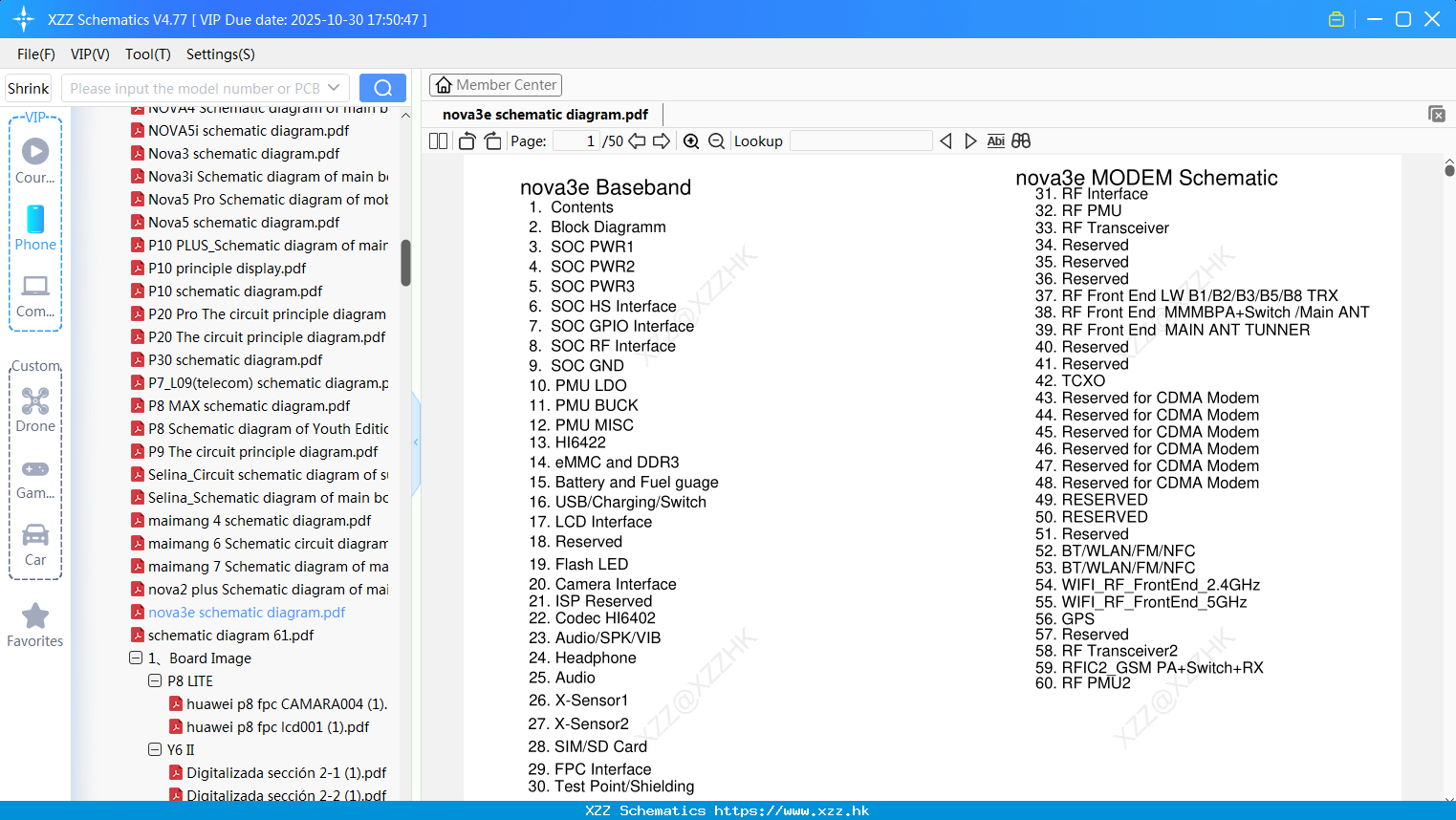1456x820 pixels.
Task: Select the Computer sidebar category
Action: point(35,295)
